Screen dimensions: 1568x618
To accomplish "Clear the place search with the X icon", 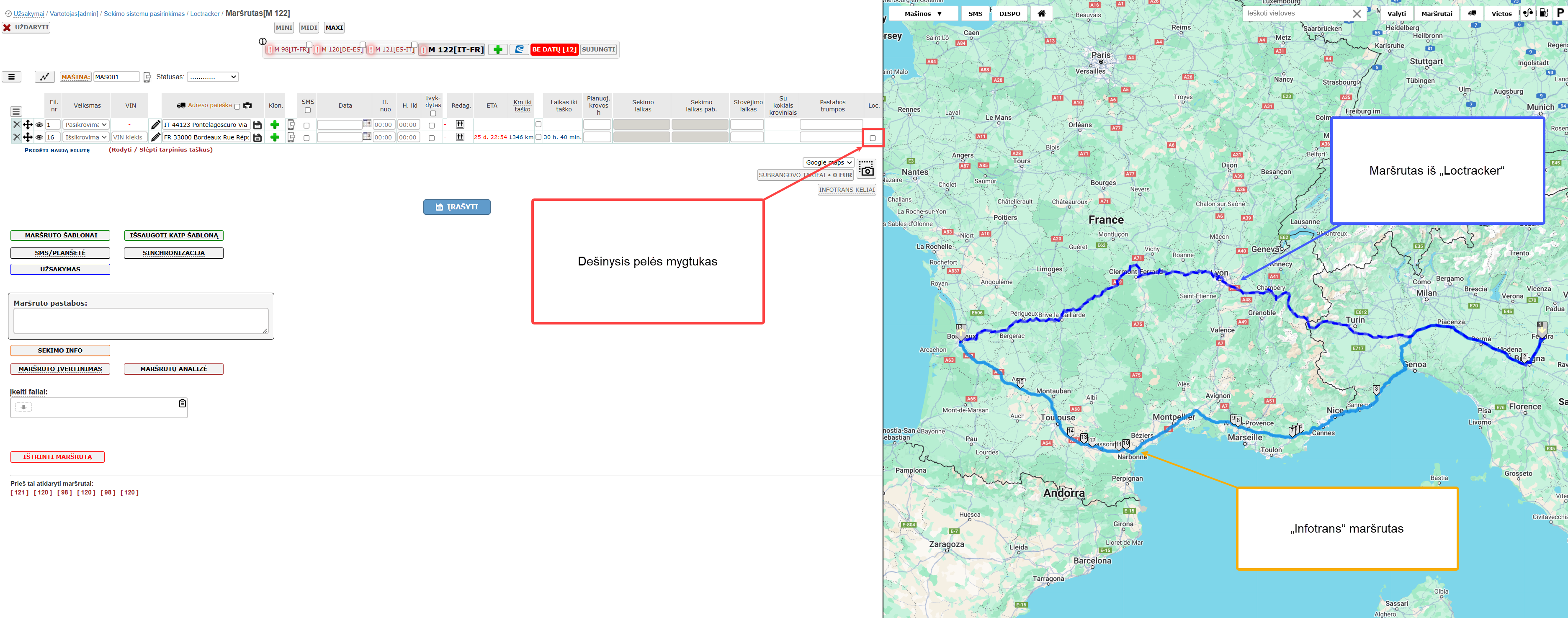I will [1357, 13].
